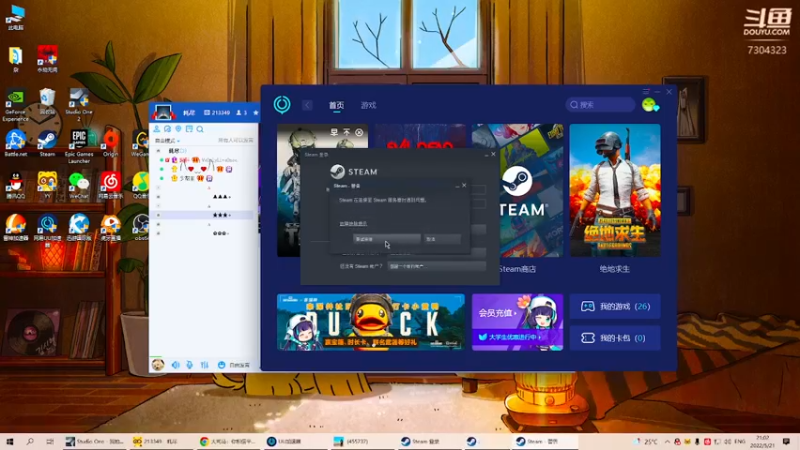The height and width of the screenshot is (450, 800).
Task: Go back with the UU arrow button
Action: (307, 105)
